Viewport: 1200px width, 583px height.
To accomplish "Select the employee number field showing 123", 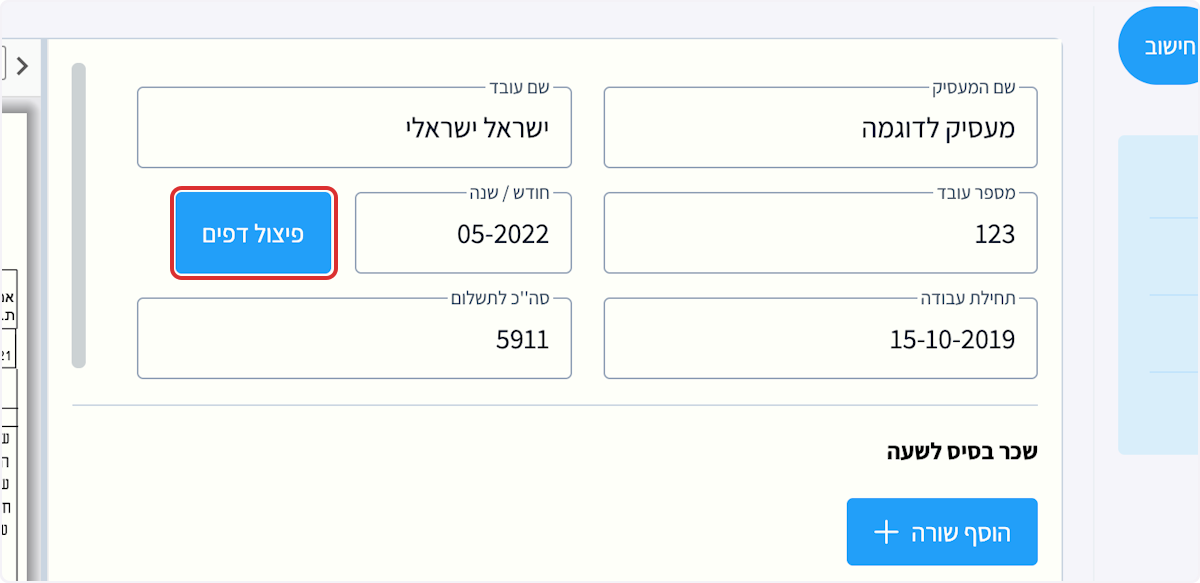I will tap(820, 233).
